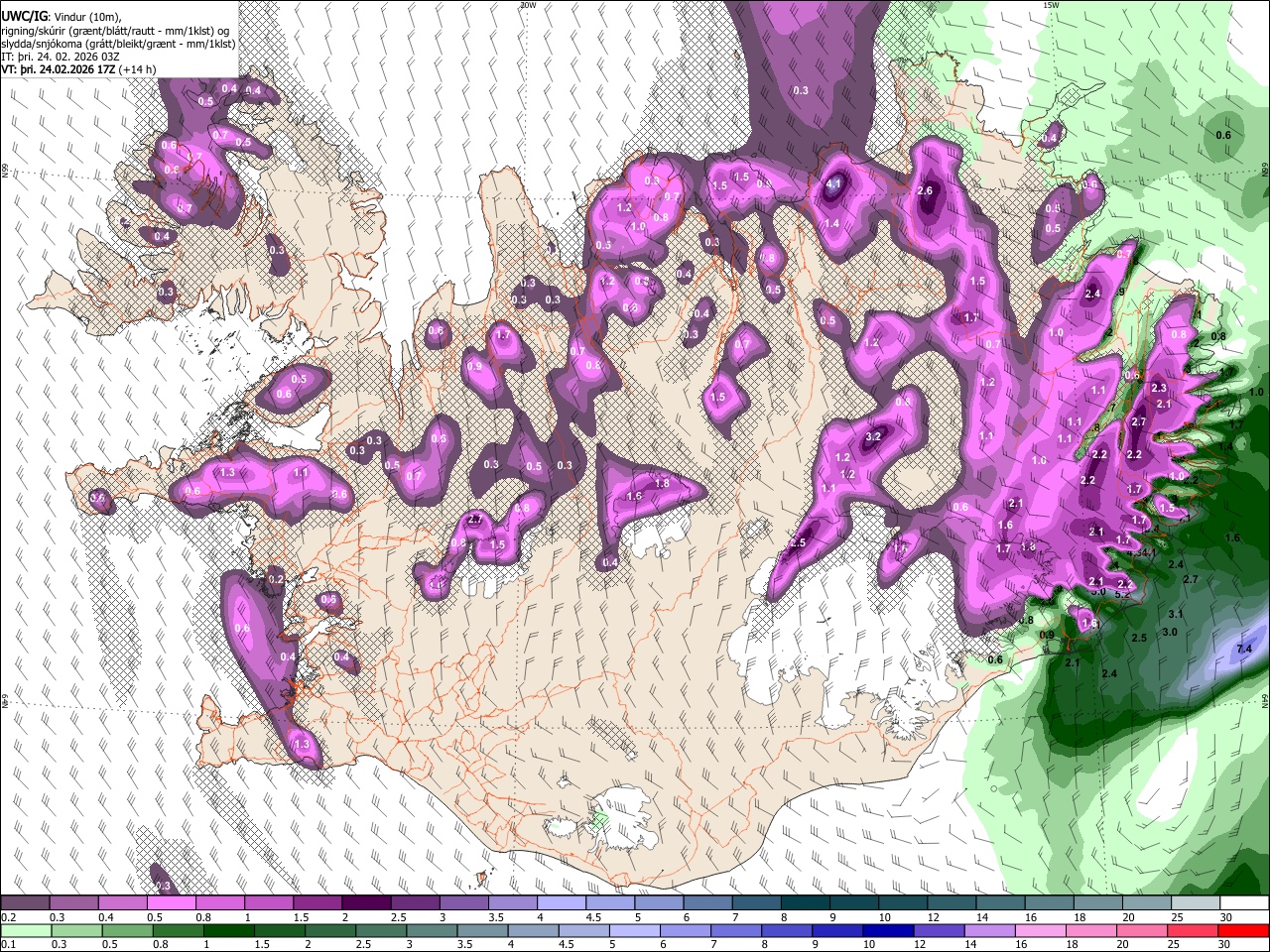Click the 3.1 rain value offshore
1270x952 pixels.
pyautogui.click(x=1176, y=615)
